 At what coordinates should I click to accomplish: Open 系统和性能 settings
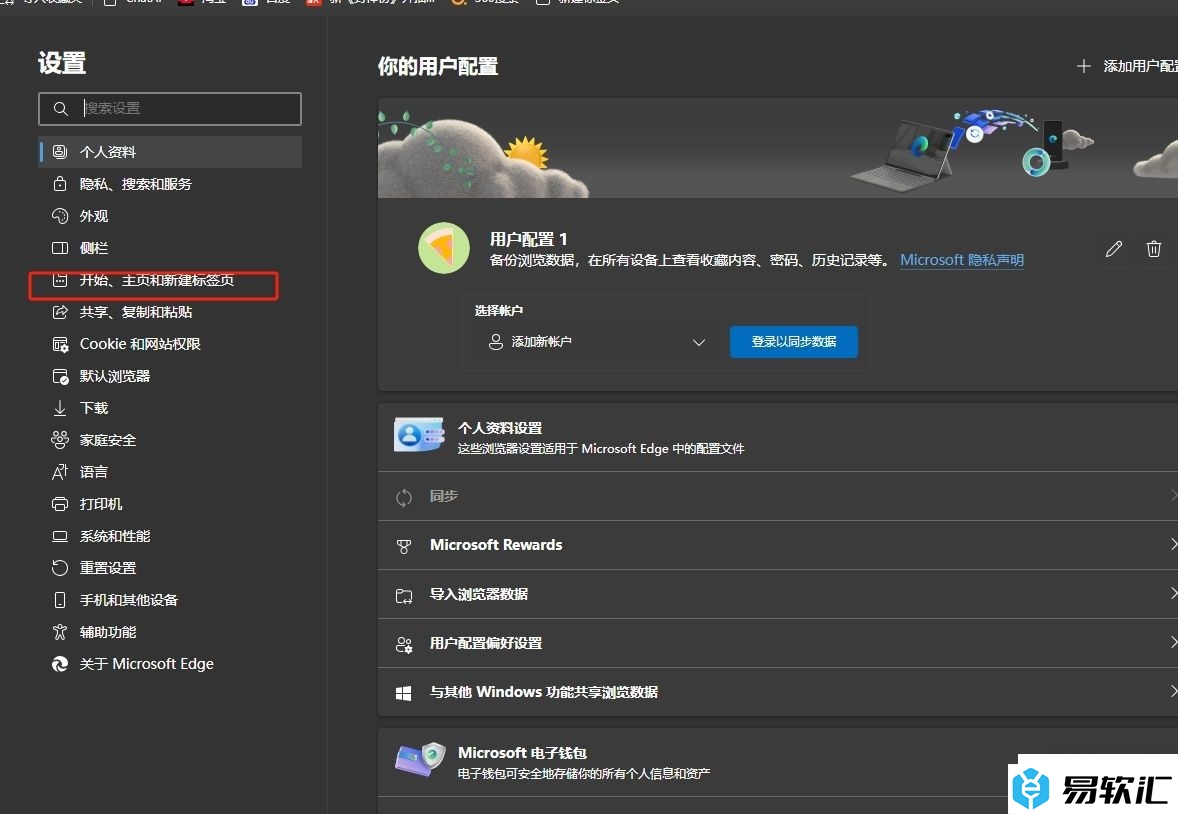coord(171,537)
